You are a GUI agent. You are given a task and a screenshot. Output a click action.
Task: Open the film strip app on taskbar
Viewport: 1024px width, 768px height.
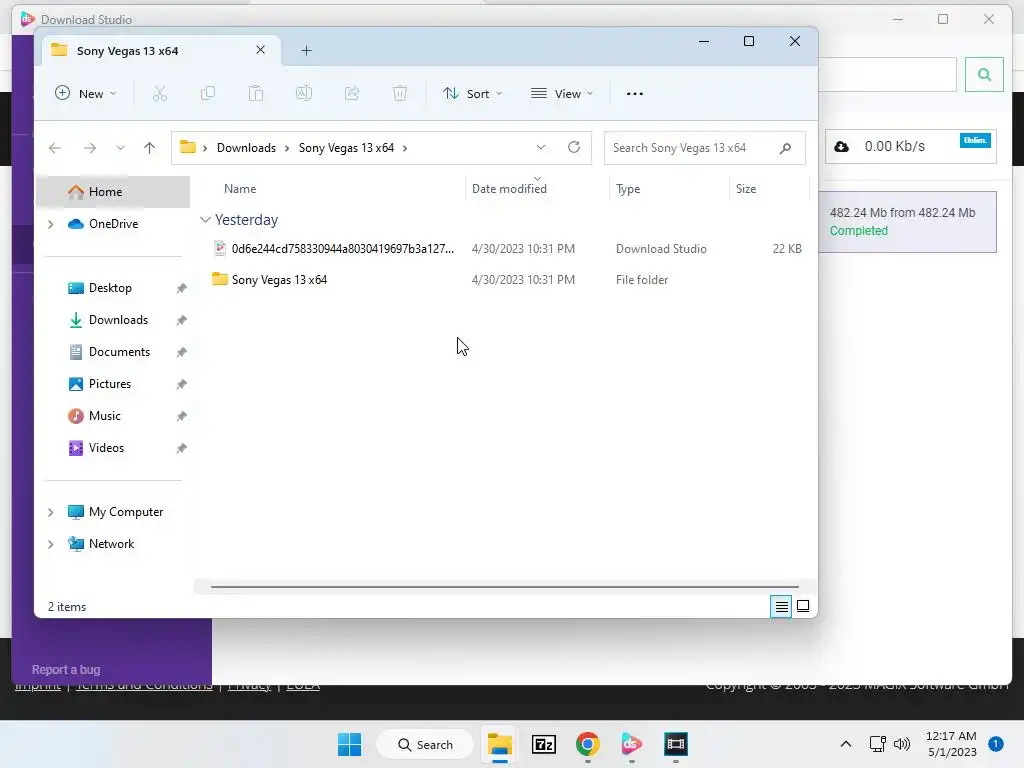[676, 744]
